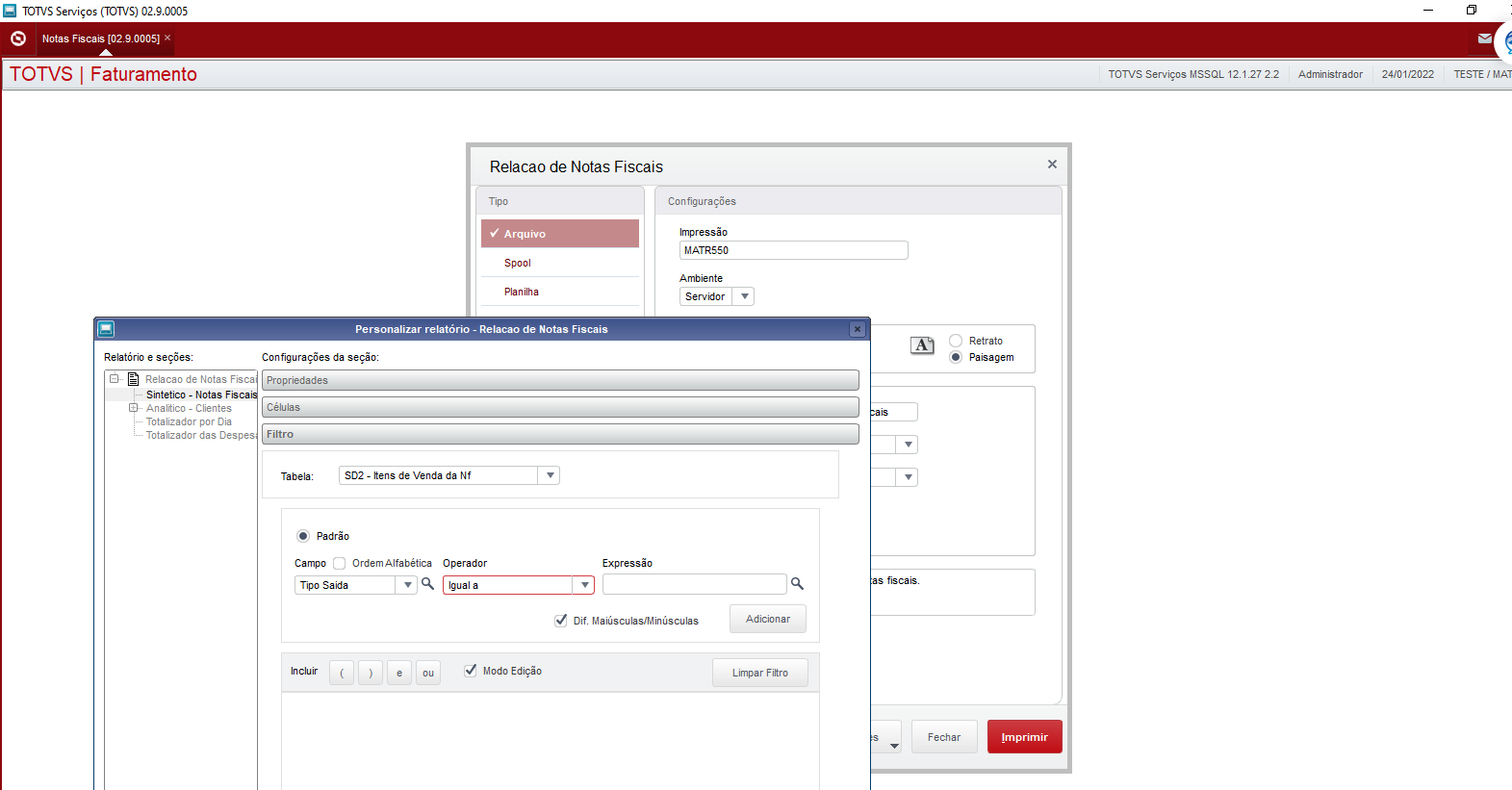Close the Relacao de Notas Fiscais dialog
Image resolution: width=1512 pixels, height=790 pixels.
(x=1052, y=165)
